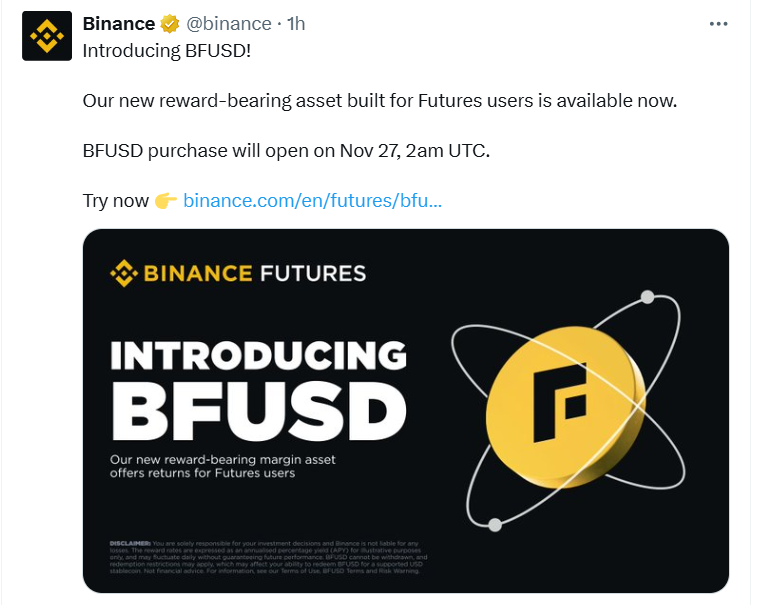This screenshot has width=781, height=605.
Task: Click the disclaimer text at the image bottom
Action: [x=268, y=557]
